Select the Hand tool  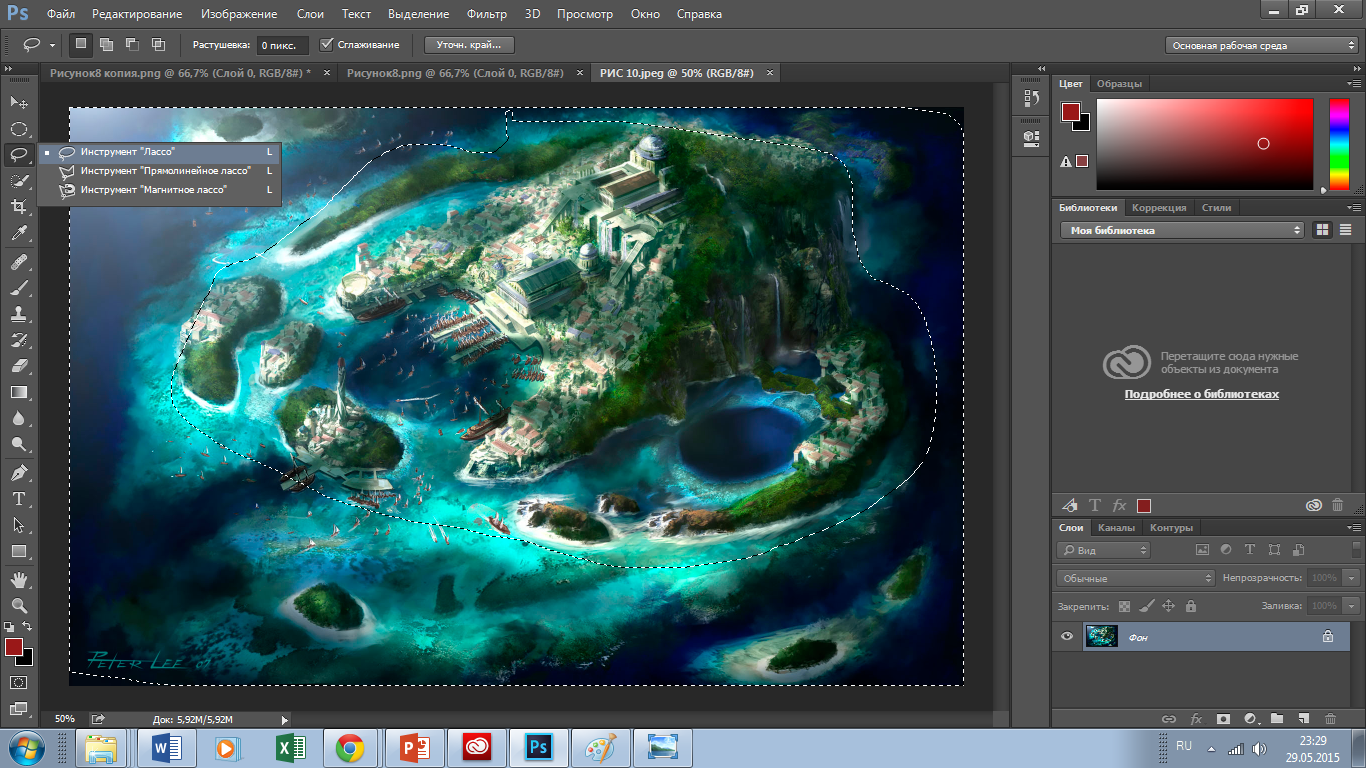(18, 579)
